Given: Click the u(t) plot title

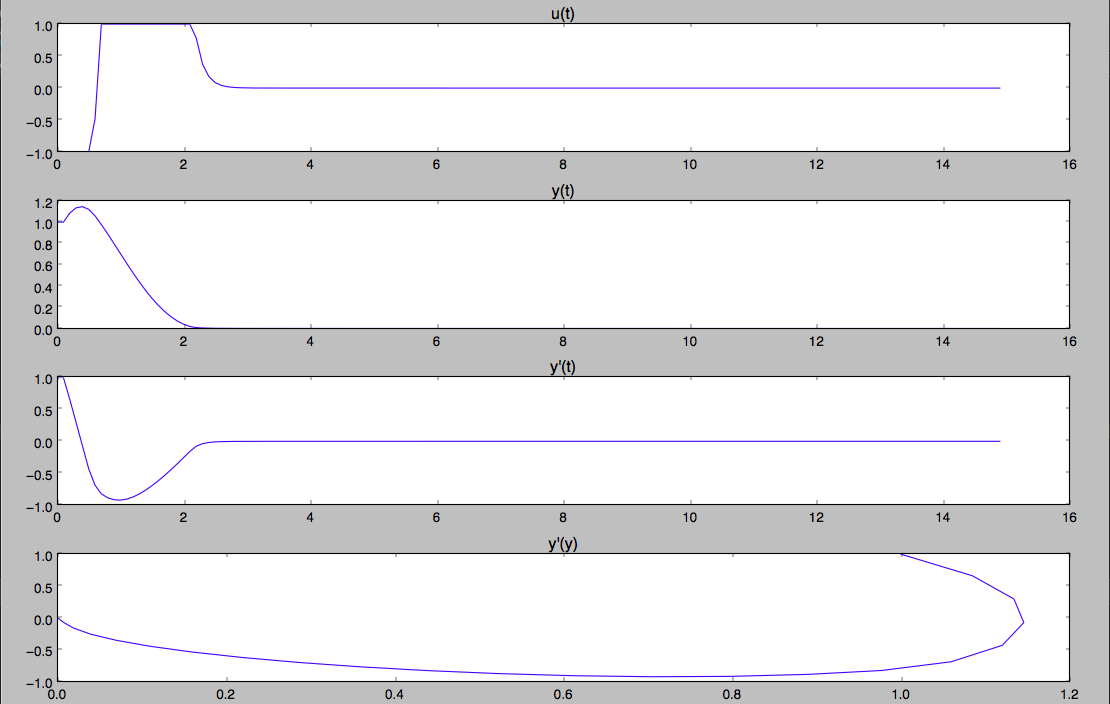Looking at the screenshot, I should [563, 14].
